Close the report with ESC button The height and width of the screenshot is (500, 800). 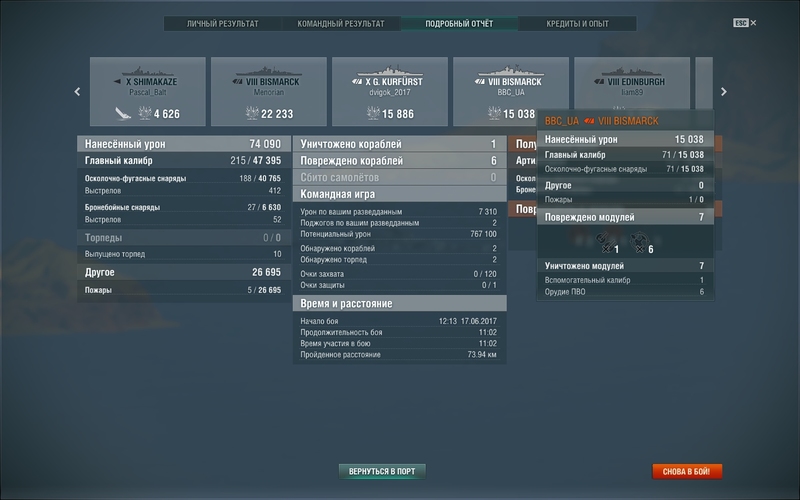click(744, 23)
